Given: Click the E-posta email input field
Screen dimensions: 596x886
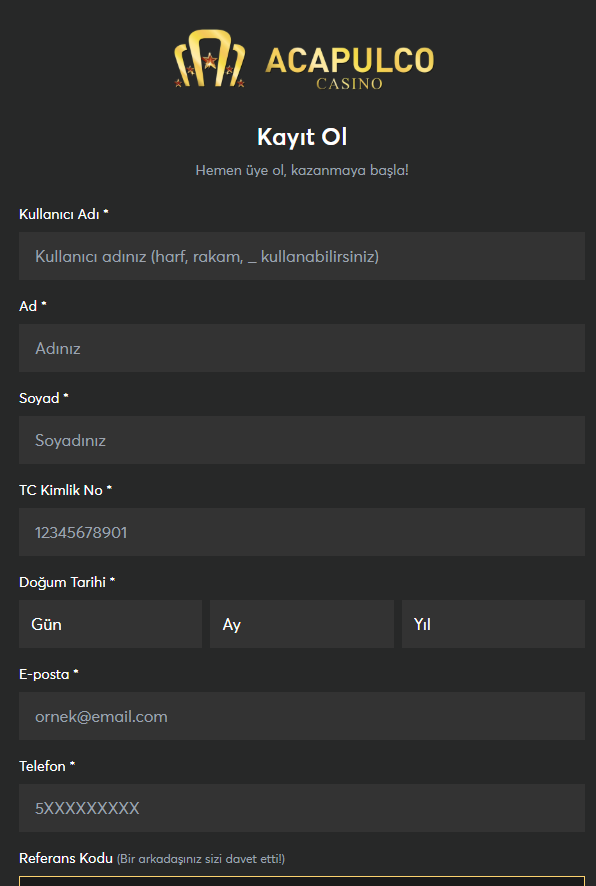Looking at the screenshot, I should pyautogui.click(x=302, y=716).
